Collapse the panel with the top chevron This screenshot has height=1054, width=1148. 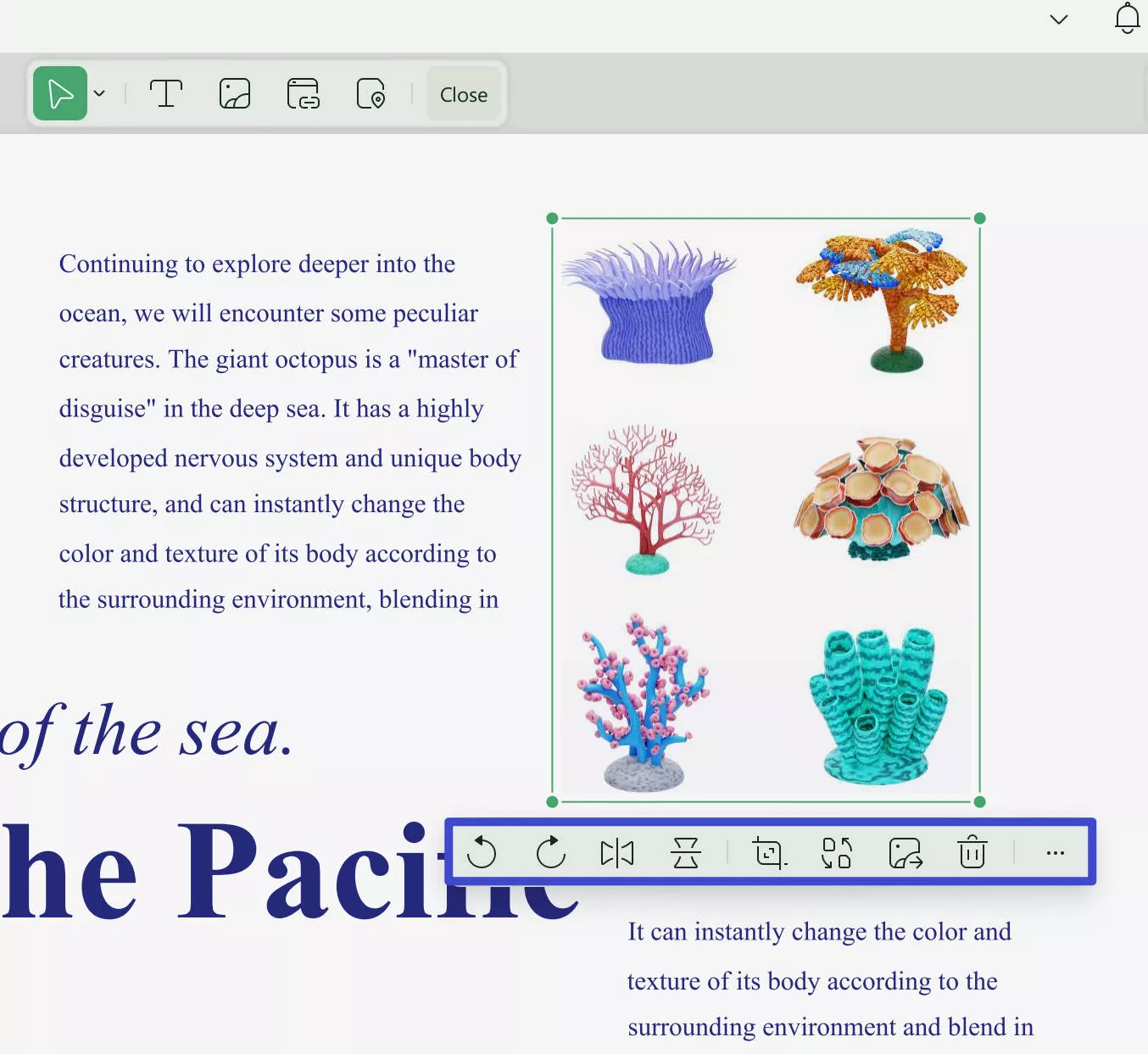1059,20
